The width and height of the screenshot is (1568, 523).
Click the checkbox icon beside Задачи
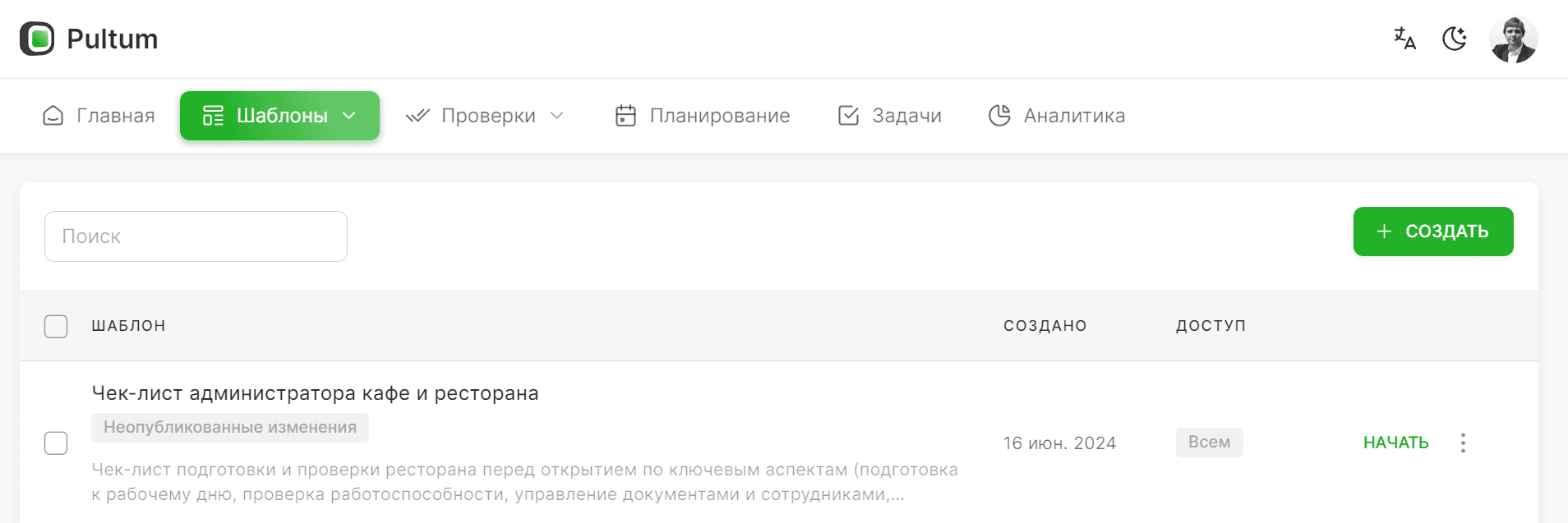(848, 116)
